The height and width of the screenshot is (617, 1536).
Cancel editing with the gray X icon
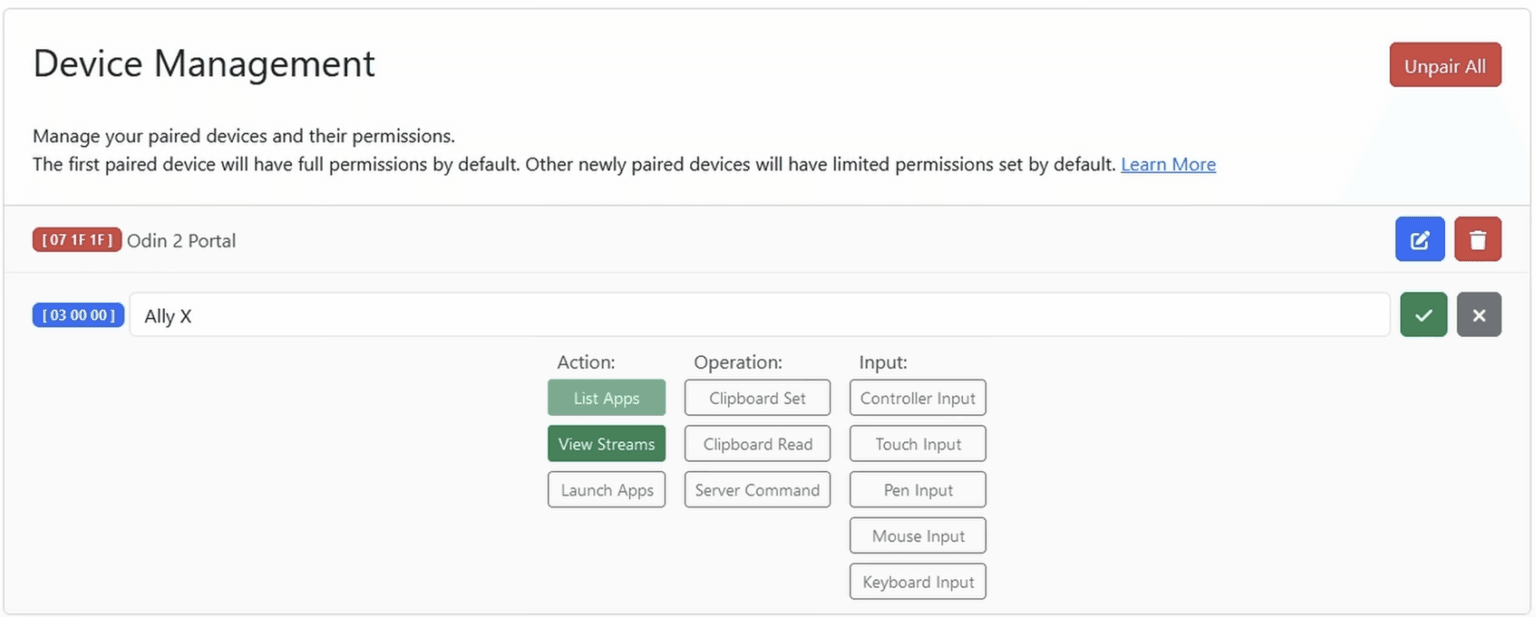click(1479, 315)
